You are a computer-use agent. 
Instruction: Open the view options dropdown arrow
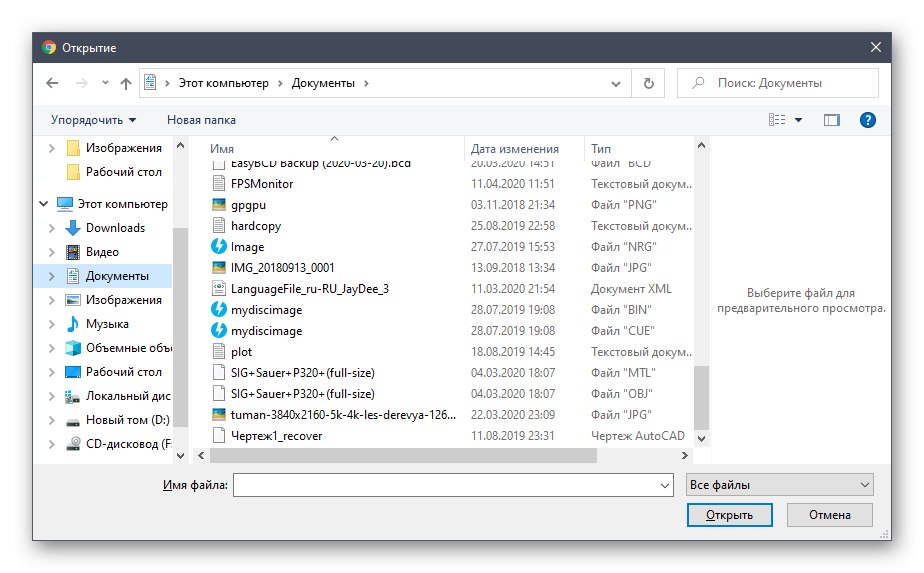tap(798, 120)
